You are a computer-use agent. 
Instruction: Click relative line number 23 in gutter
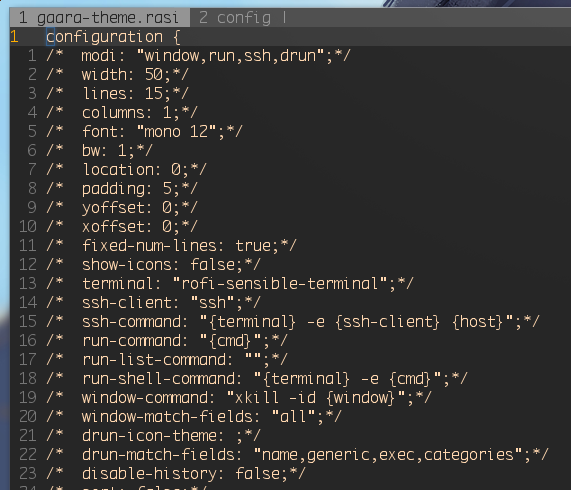28,473
